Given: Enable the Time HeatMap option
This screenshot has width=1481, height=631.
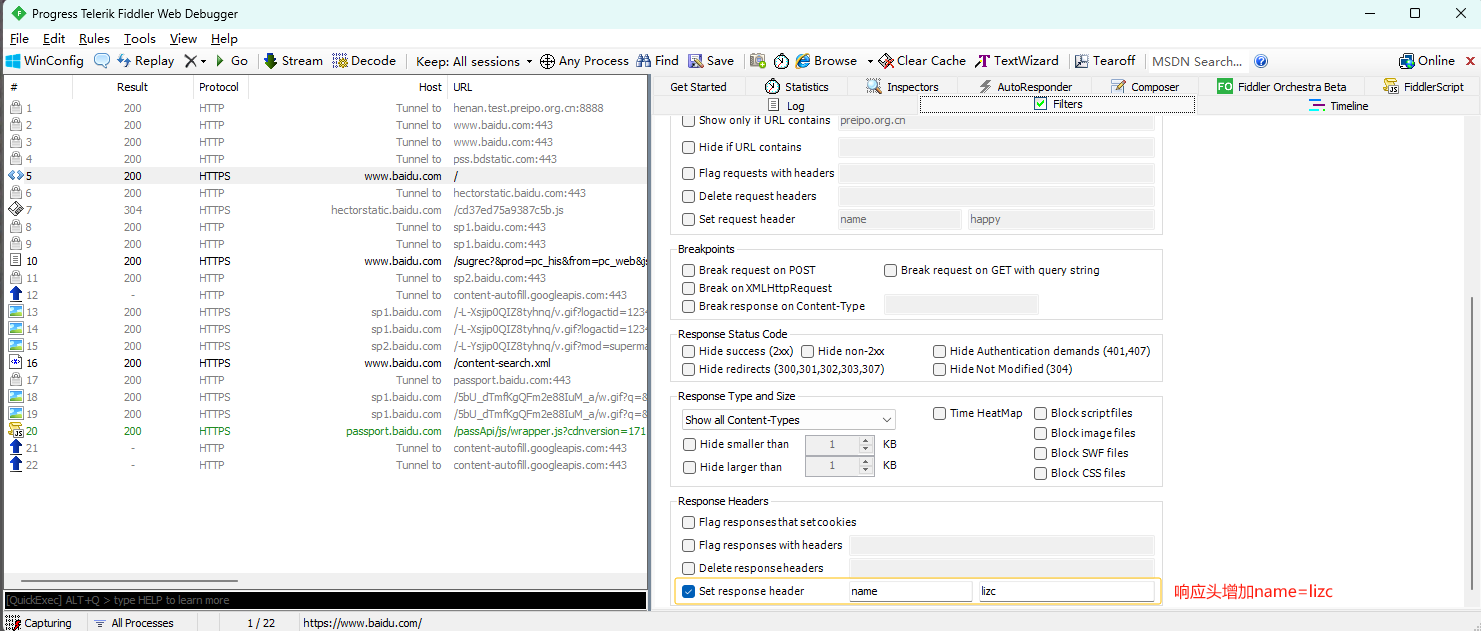Looking at the screenshot, I should point(940,413).
